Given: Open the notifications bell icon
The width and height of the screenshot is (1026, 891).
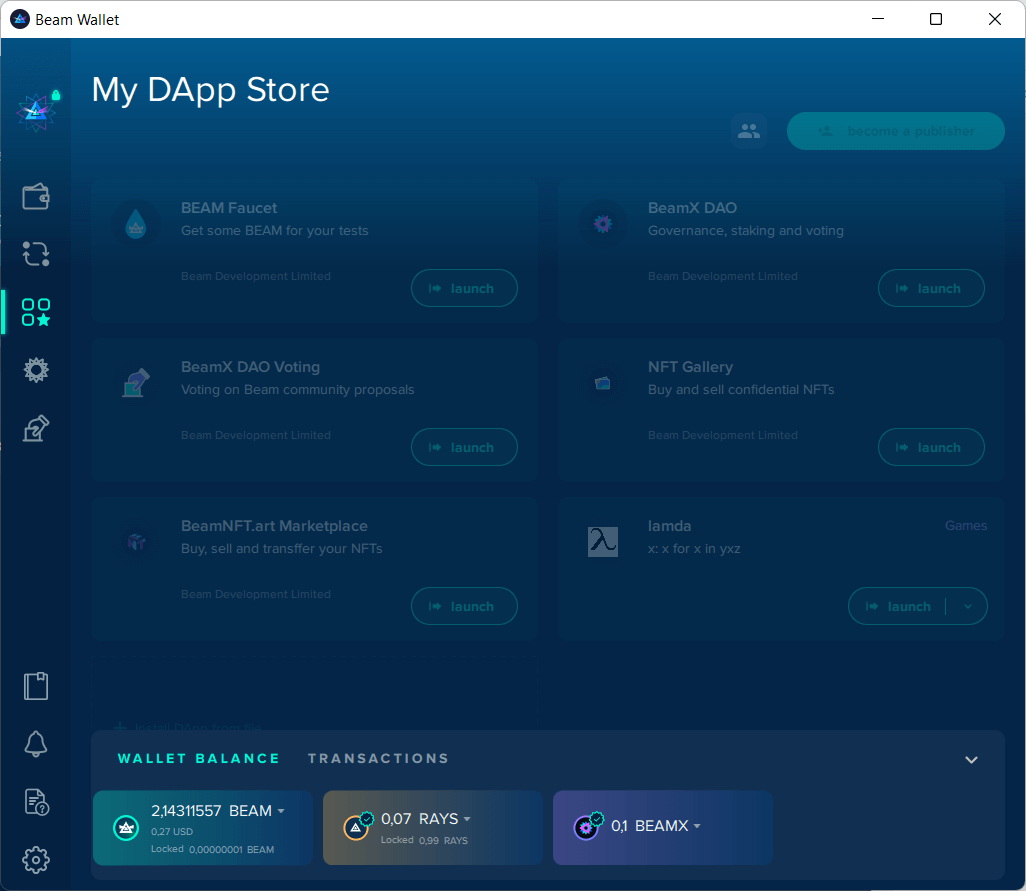Looking at the screenshot, I should 36,744.
